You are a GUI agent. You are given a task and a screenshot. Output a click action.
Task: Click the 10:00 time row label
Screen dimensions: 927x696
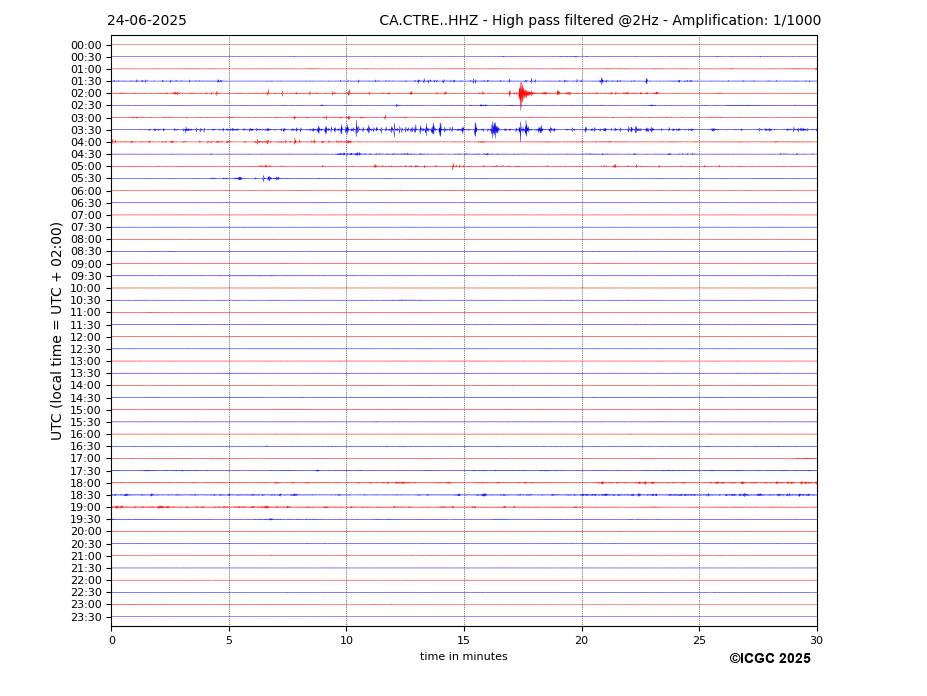86,289
